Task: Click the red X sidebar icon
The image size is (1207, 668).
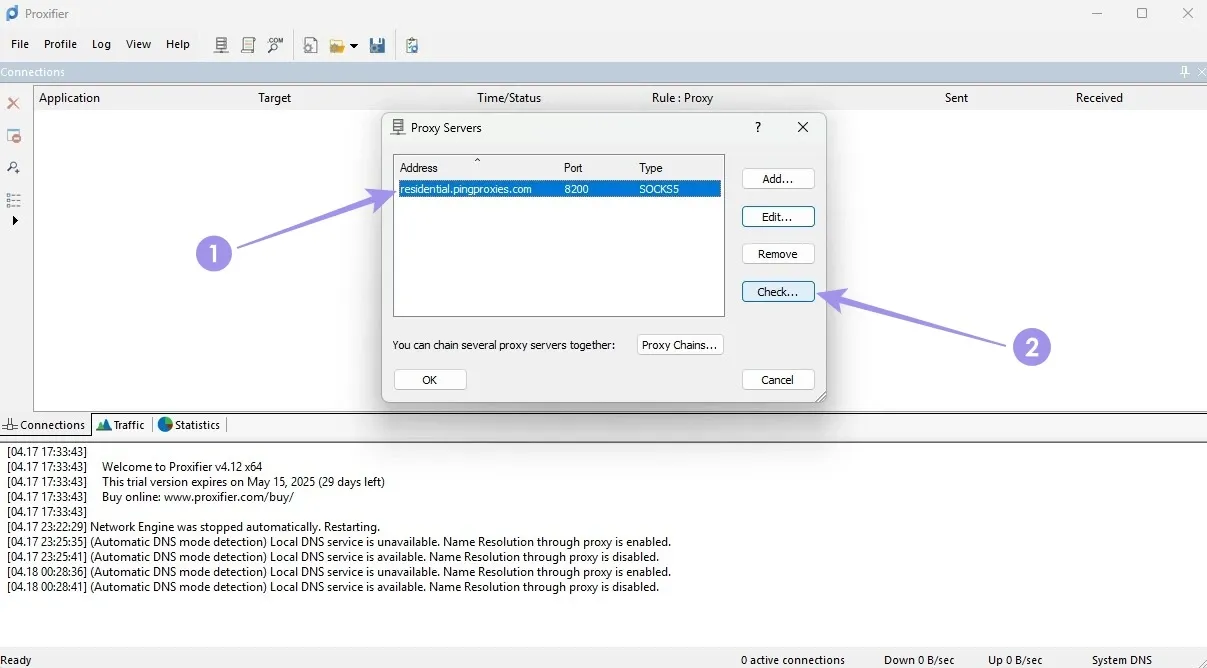Action: click(x=14, y=103)
